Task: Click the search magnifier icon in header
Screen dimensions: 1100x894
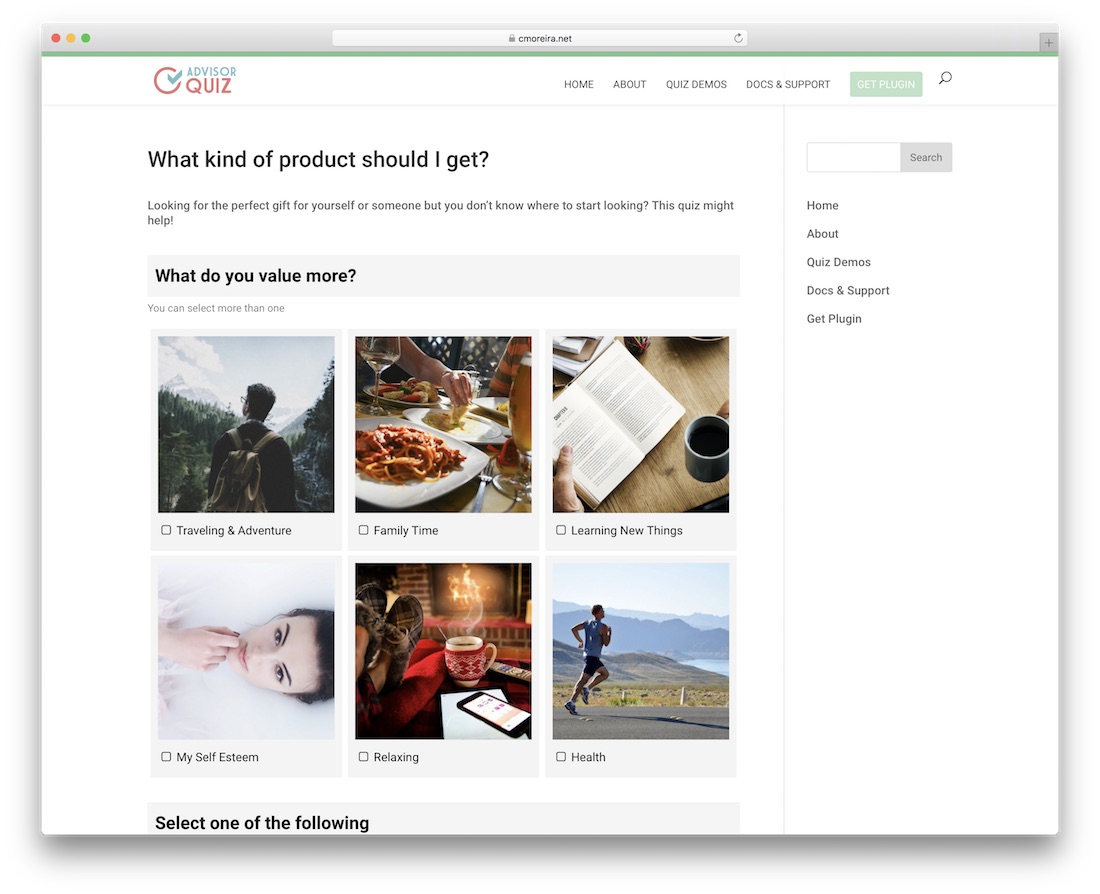Action: click(945, 77)
